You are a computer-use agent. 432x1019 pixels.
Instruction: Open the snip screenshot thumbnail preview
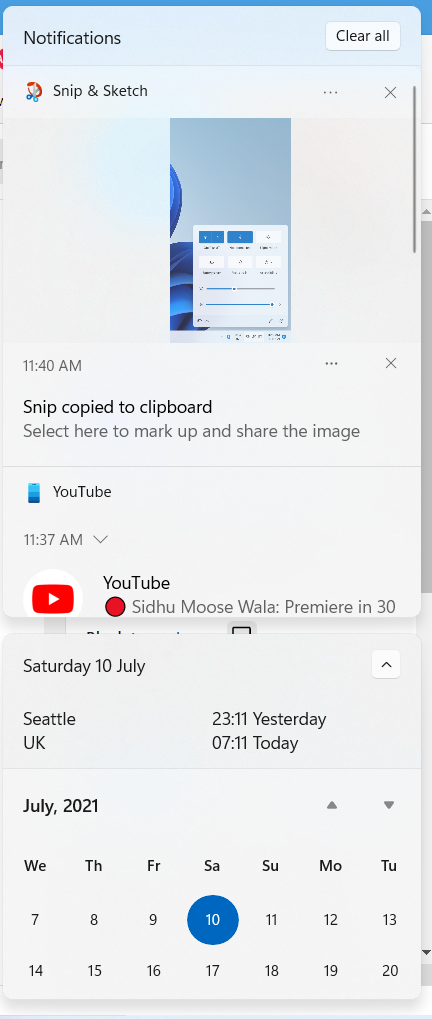pyautogui.click(x=230, y=230)
